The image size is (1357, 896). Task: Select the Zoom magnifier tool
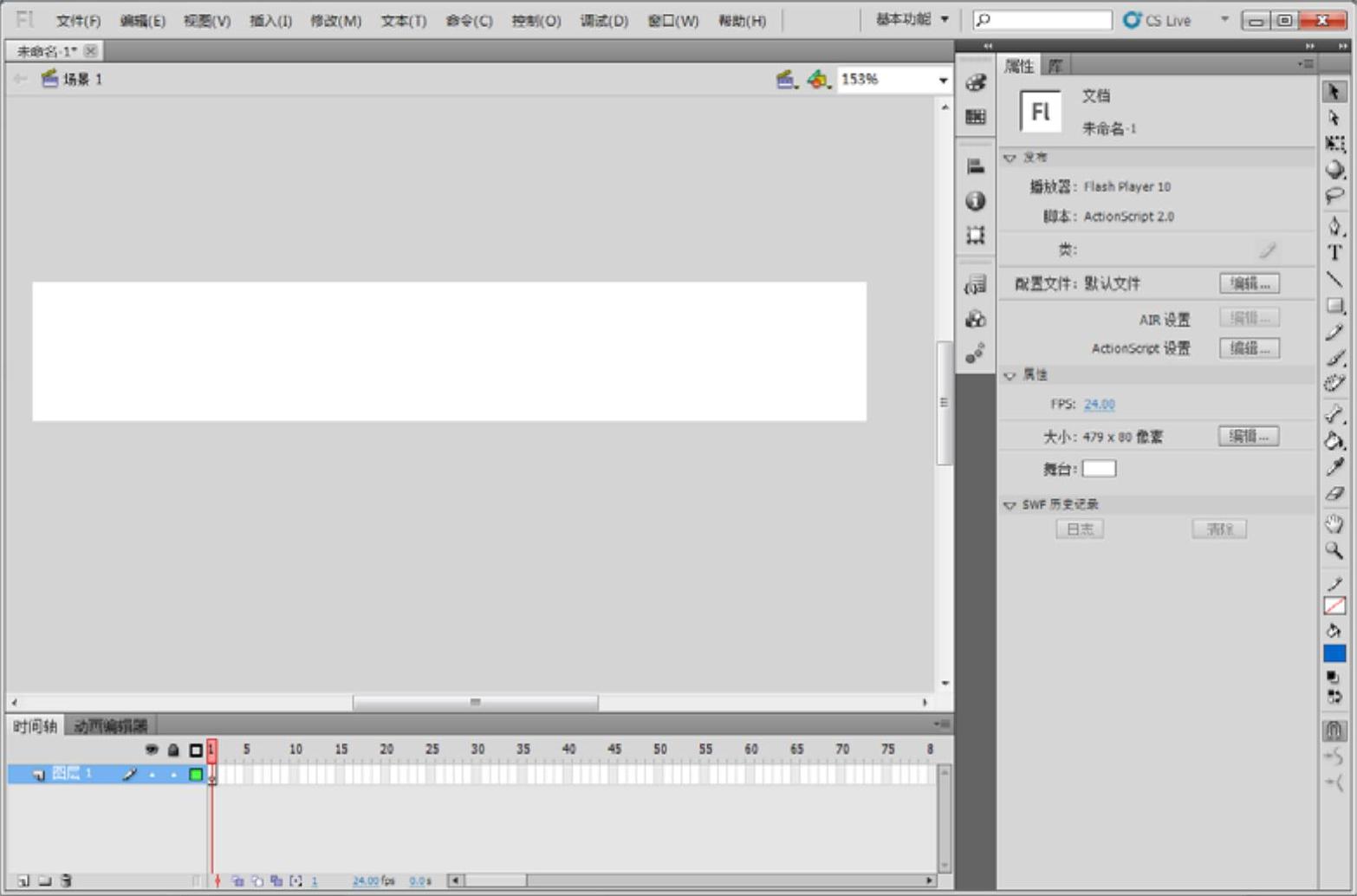1334,549
